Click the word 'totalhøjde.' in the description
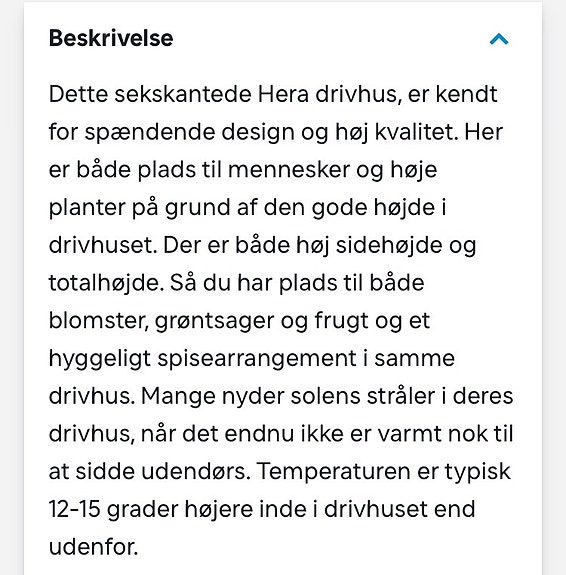 106,283
